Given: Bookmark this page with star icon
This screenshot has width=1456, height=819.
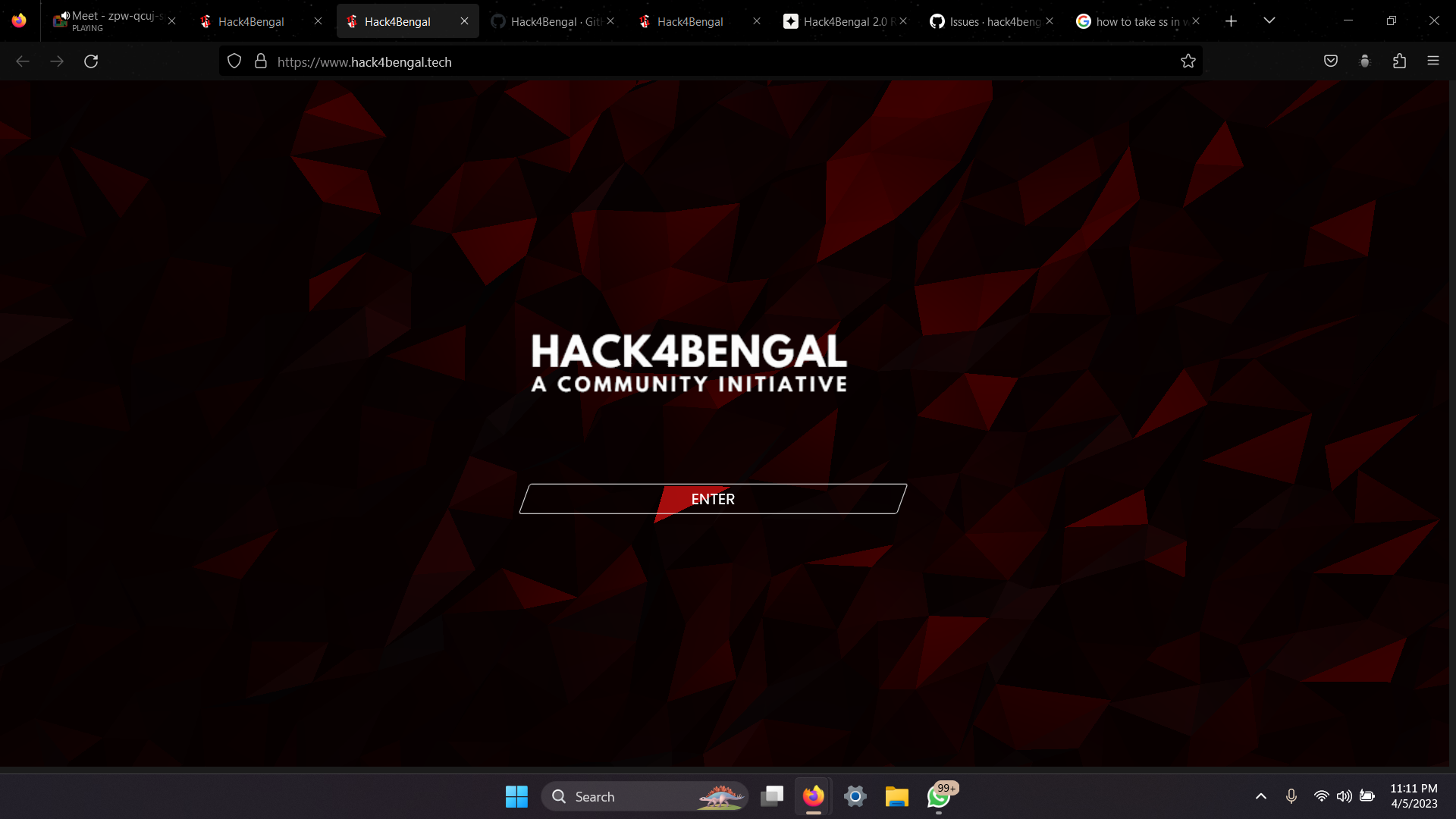Looking at the screenshot, I should coord(1188,61).
